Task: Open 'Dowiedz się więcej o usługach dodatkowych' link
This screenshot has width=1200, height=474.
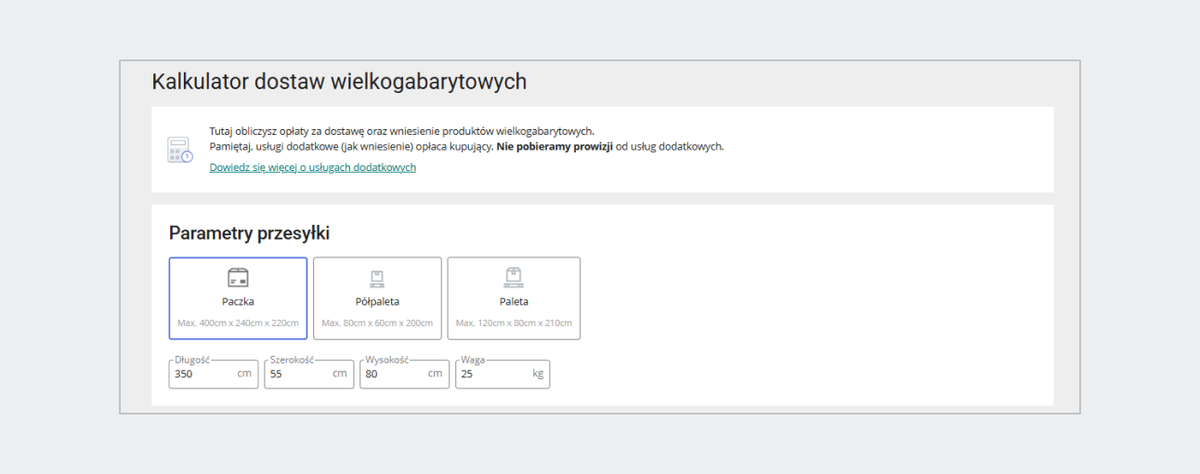Action: (312, 168)
